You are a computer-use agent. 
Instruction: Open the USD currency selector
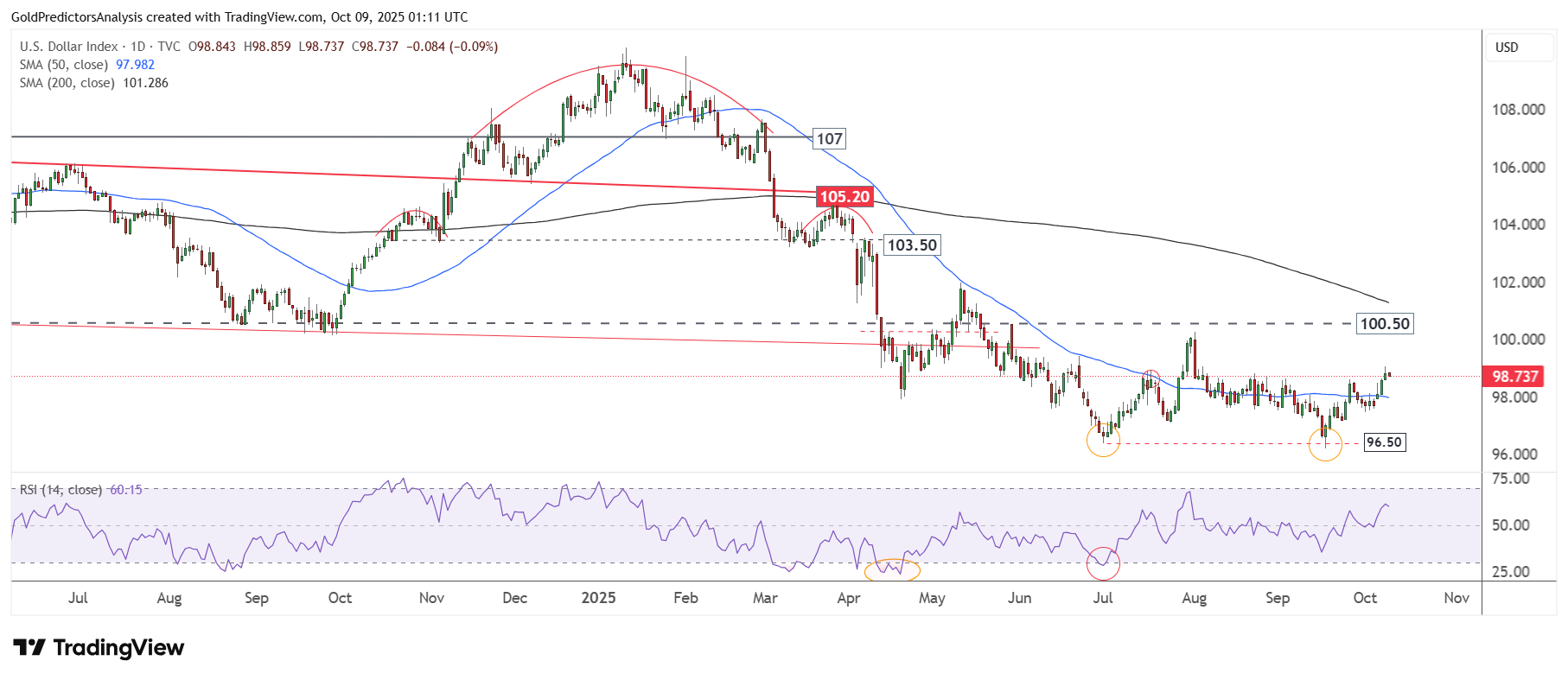(1519, 48)
